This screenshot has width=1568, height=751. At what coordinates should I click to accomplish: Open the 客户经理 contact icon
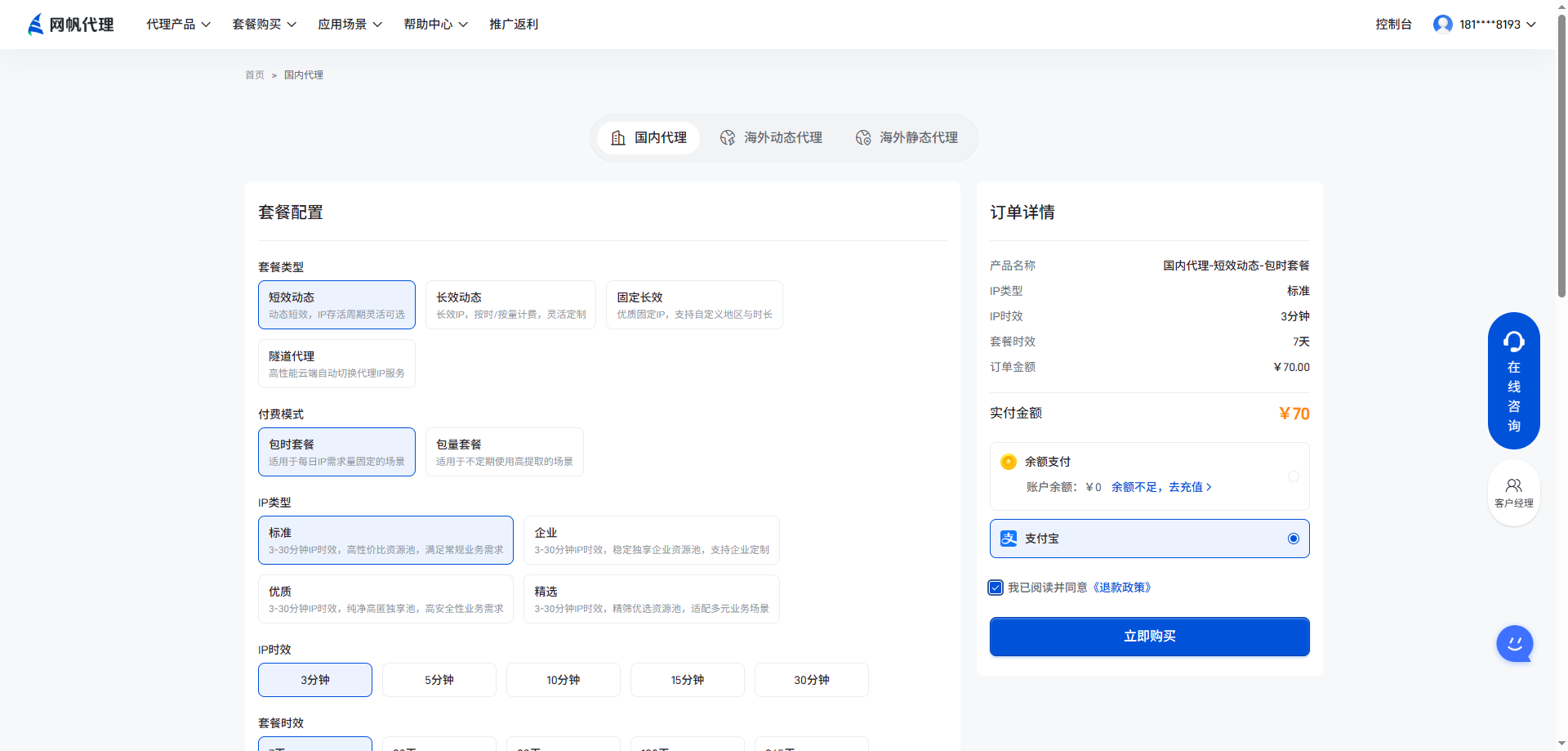click(1514, 494)
